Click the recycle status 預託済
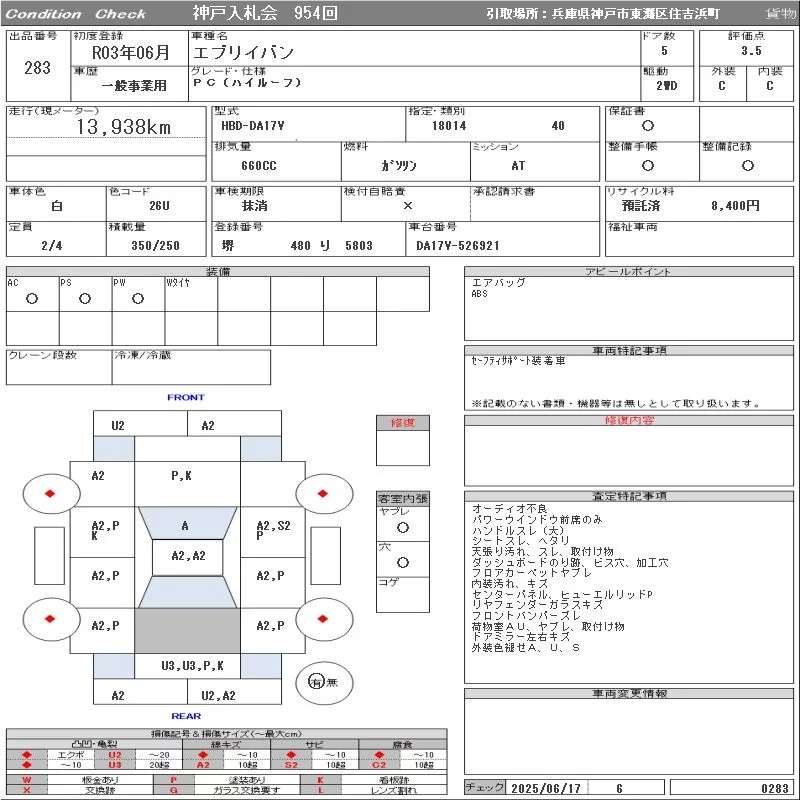Viewport: 800px width, 800px height. tap(641, 206)
